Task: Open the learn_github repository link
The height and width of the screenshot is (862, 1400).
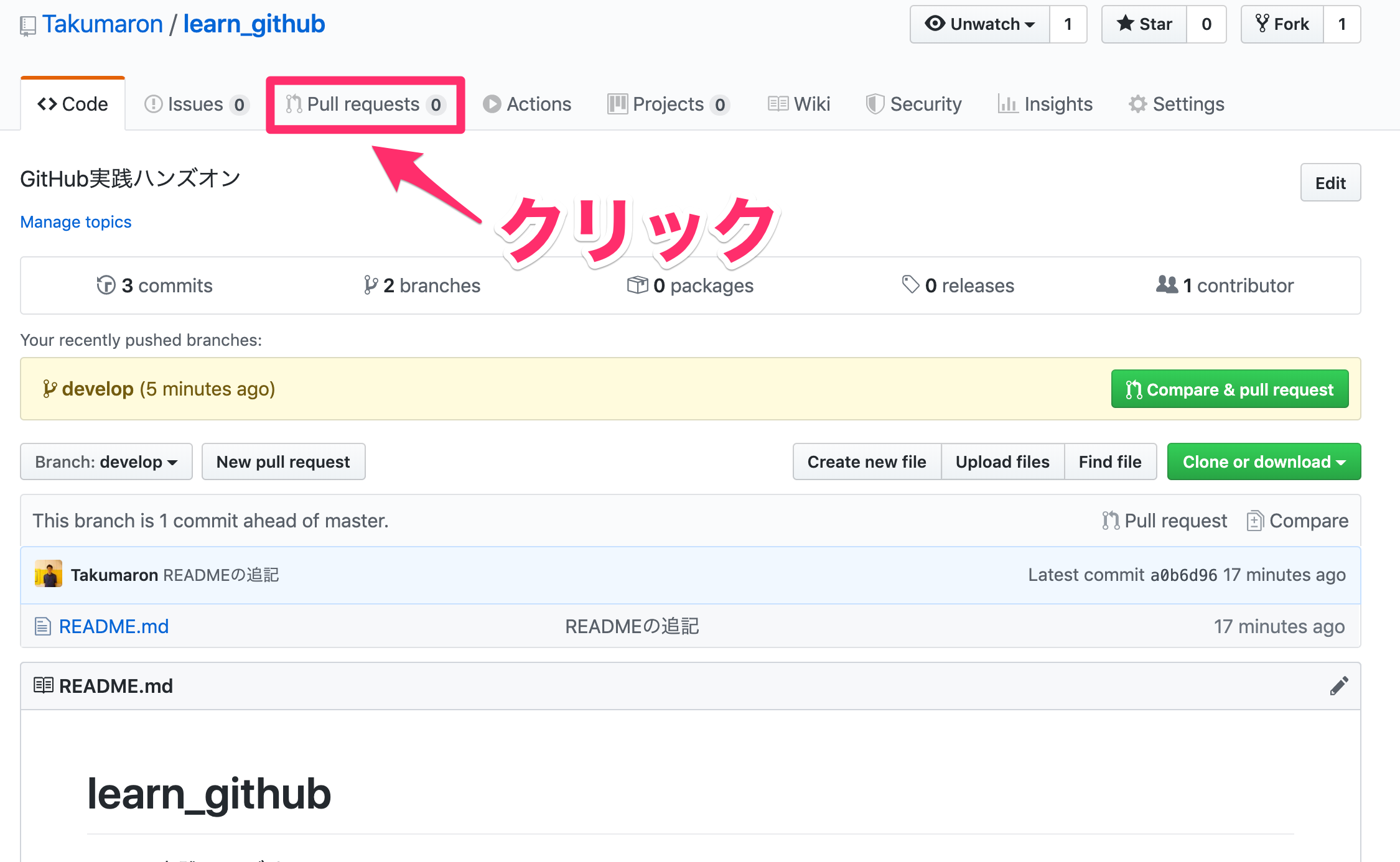Action: pyautogui.click(x=254, y=24)
